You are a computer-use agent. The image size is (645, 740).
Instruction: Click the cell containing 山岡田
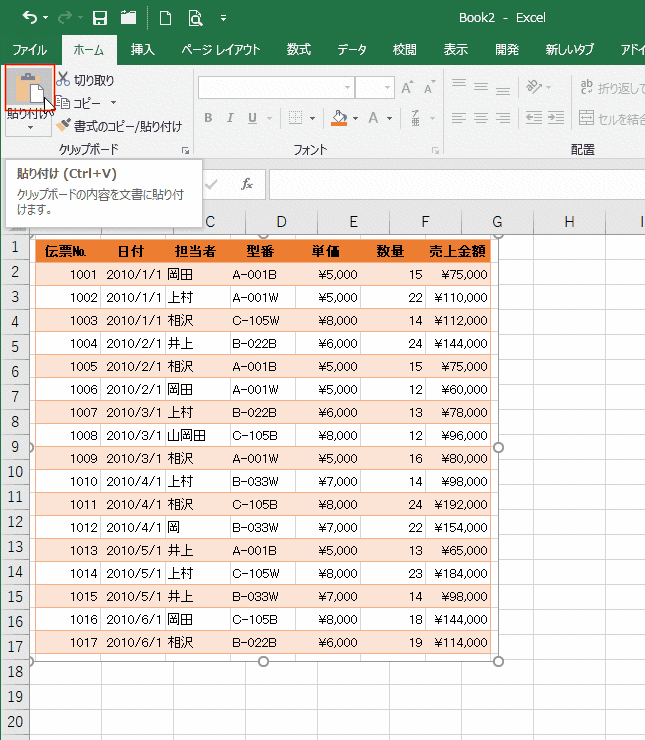click(198, 435)
